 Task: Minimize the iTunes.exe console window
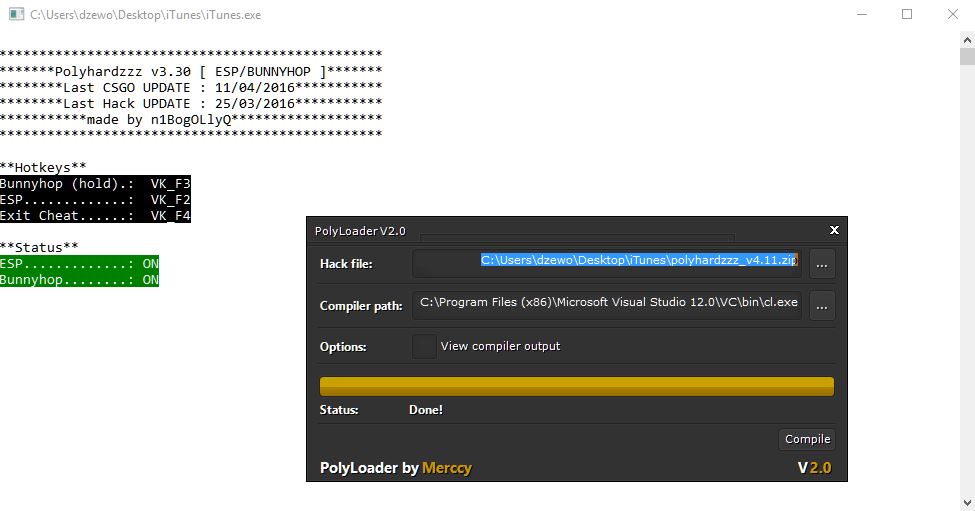point(862,14)
